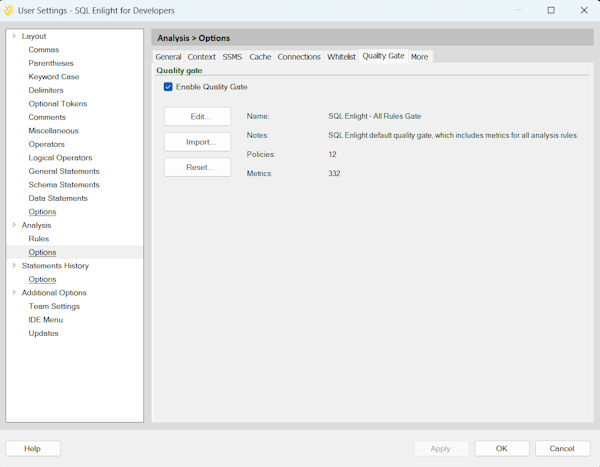Open the More tab
The height and width of the screenshot is (467, 600).
tap(419, 57)
